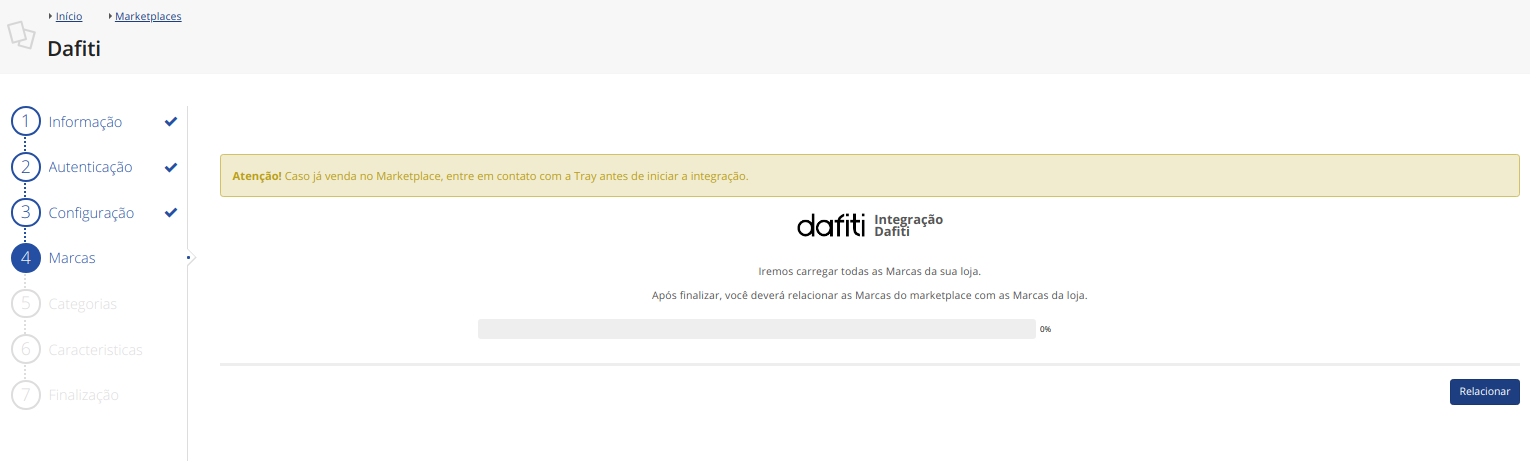Click the arrow before Início breadcrumb
Image resolution: width=1530 pixels, height=470 pixels.
50,16
